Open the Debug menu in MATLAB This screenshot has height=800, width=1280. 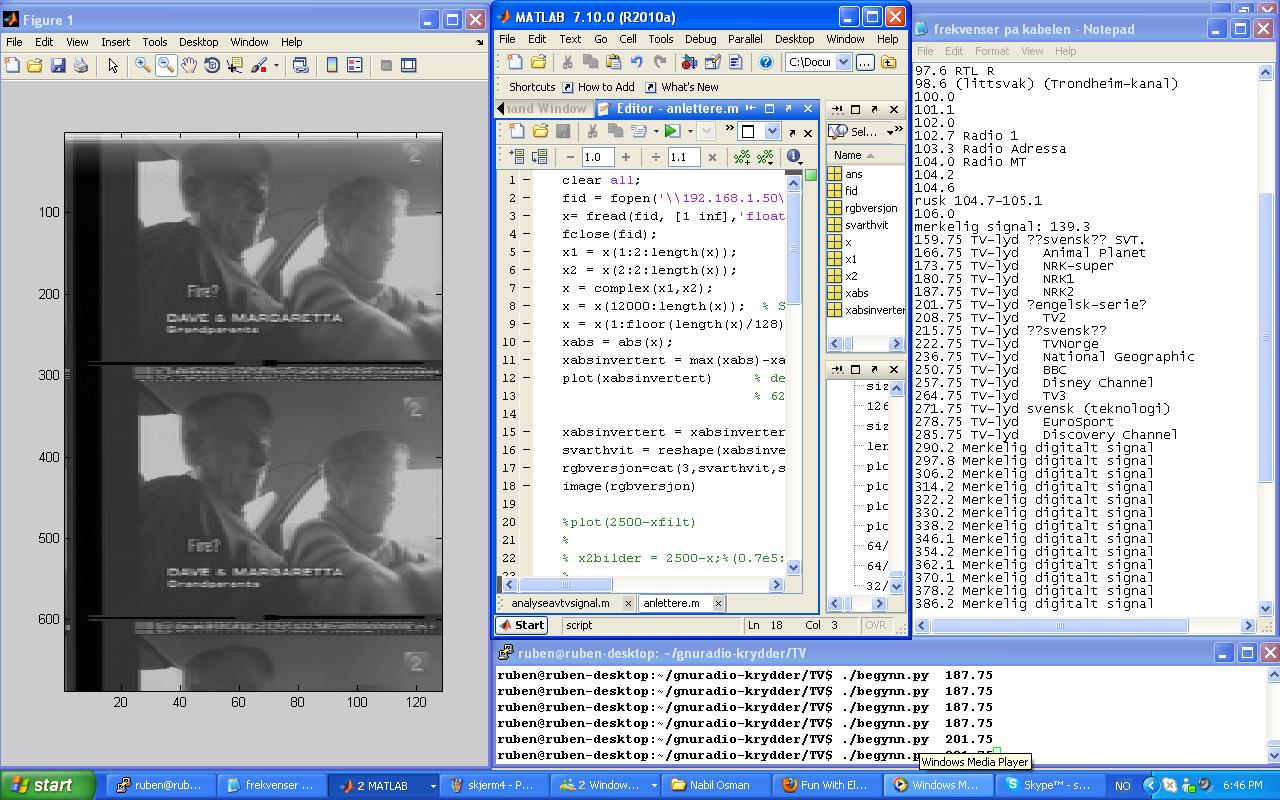tap(700, 39)
